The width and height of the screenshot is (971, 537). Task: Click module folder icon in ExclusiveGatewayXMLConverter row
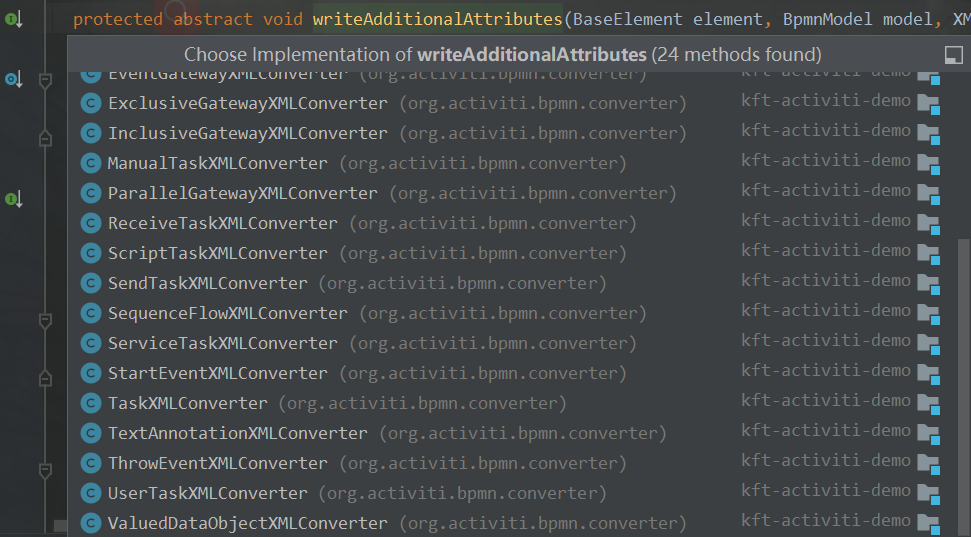(929, 104)
